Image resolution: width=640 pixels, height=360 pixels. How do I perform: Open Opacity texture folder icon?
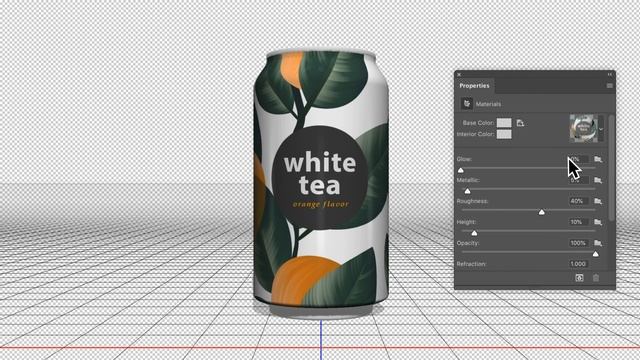[598, 243]
